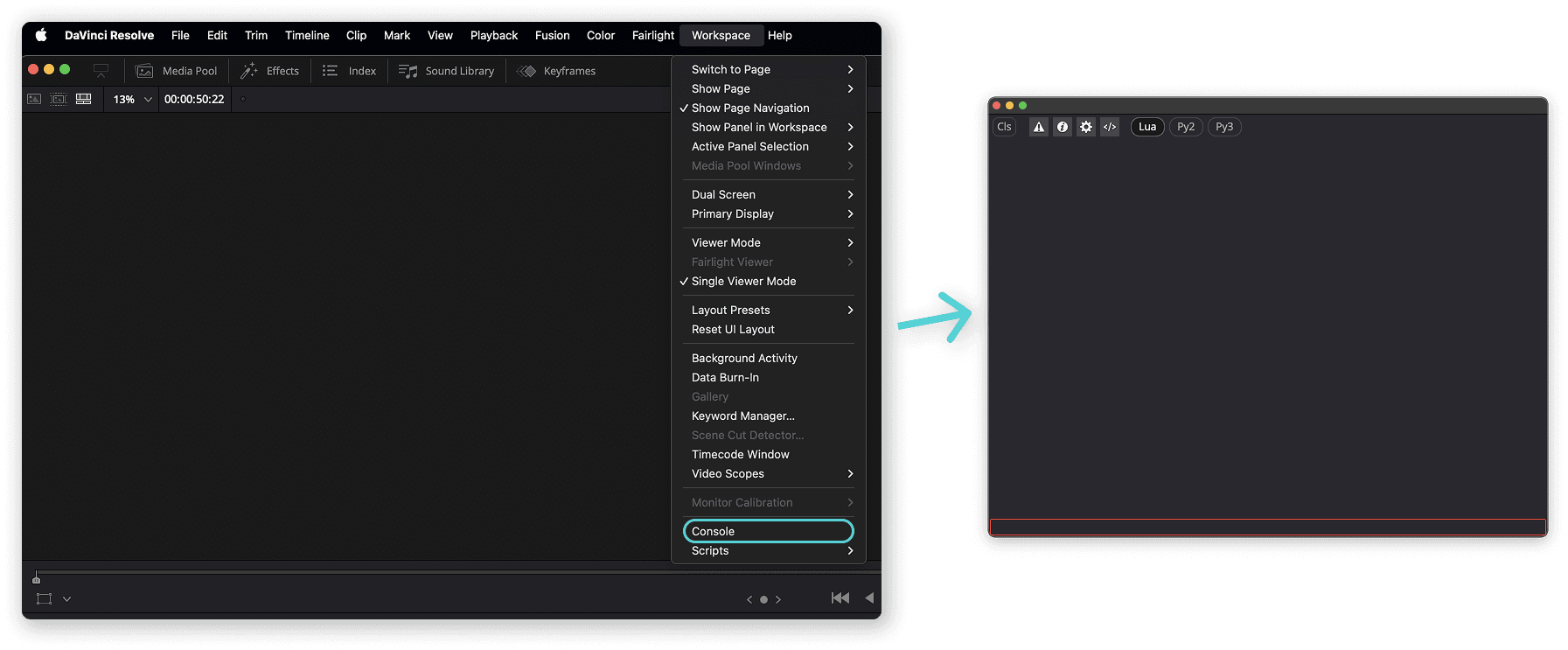Expand the Show Page submenu

768,88
